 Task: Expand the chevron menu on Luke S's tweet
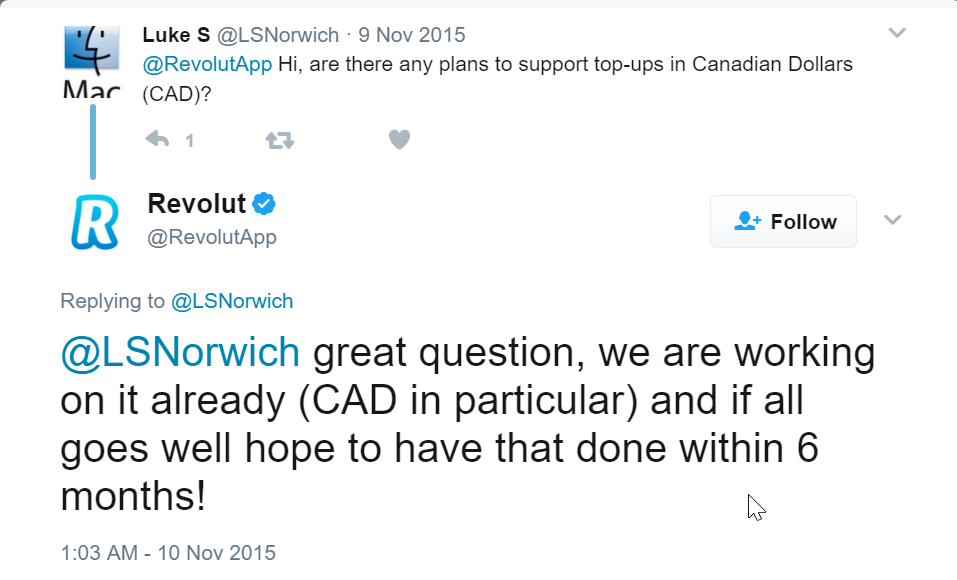(897, 33)
